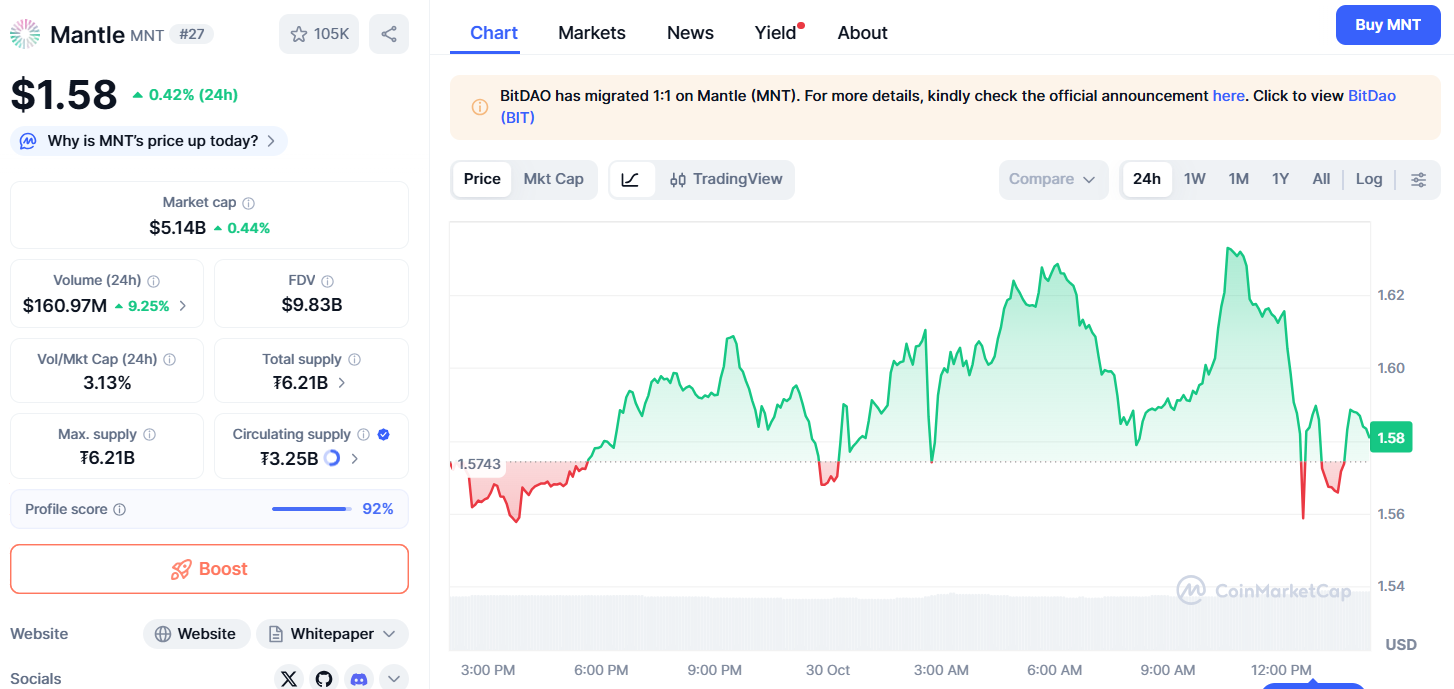Click the Boost button
The width and height of the screenshot is (1454, 689).
click(209, 569)
